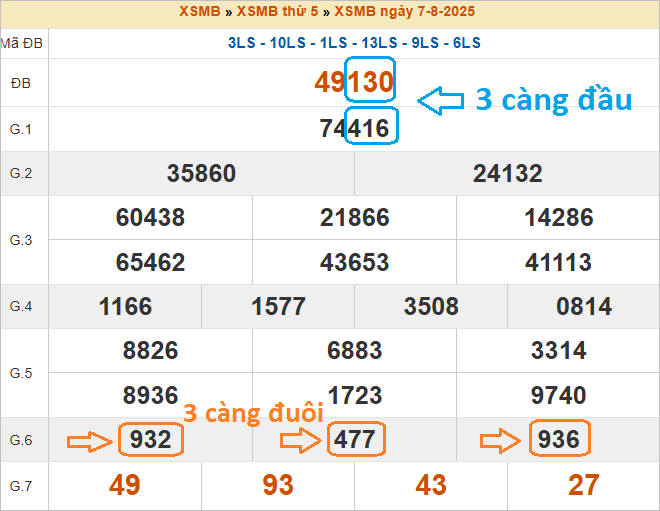660x511 pixels.
Task: Click the orange arrow before 477
Action: [301, 440]
